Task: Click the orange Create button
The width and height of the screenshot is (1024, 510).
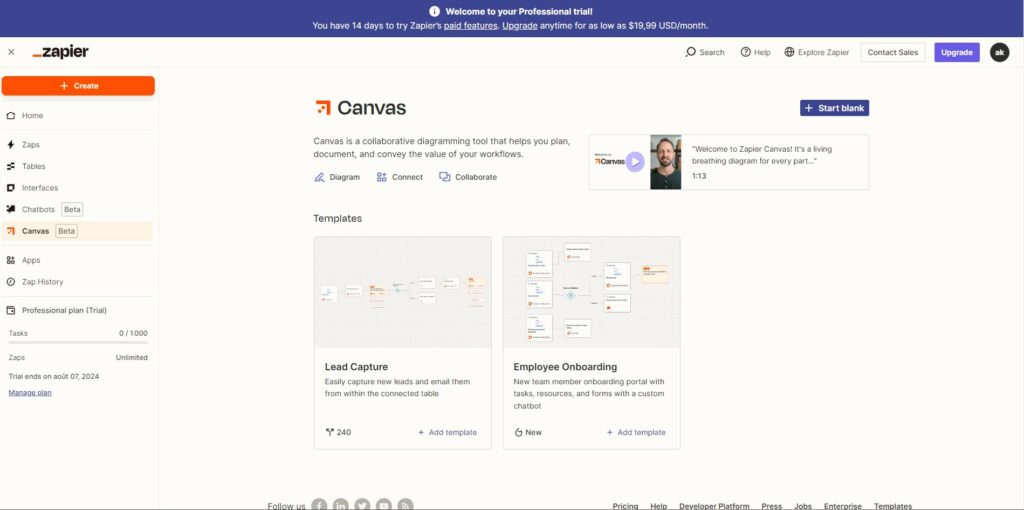Action: point(78,86)
